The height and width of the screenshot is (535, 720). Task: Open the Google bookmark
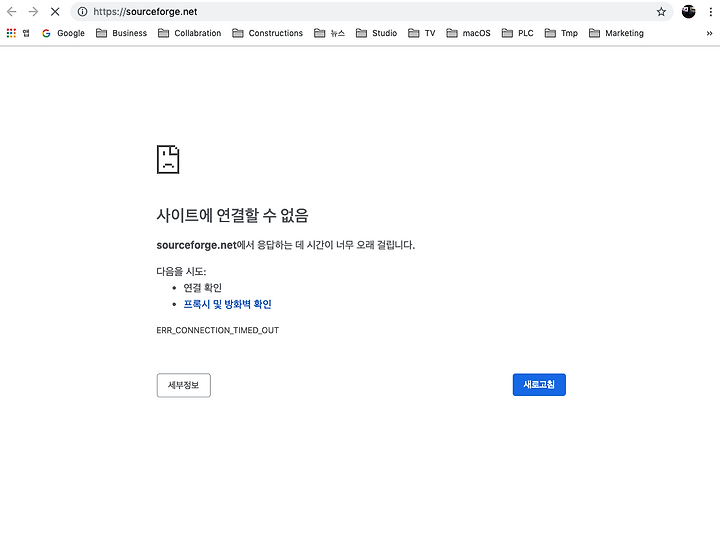63,33
